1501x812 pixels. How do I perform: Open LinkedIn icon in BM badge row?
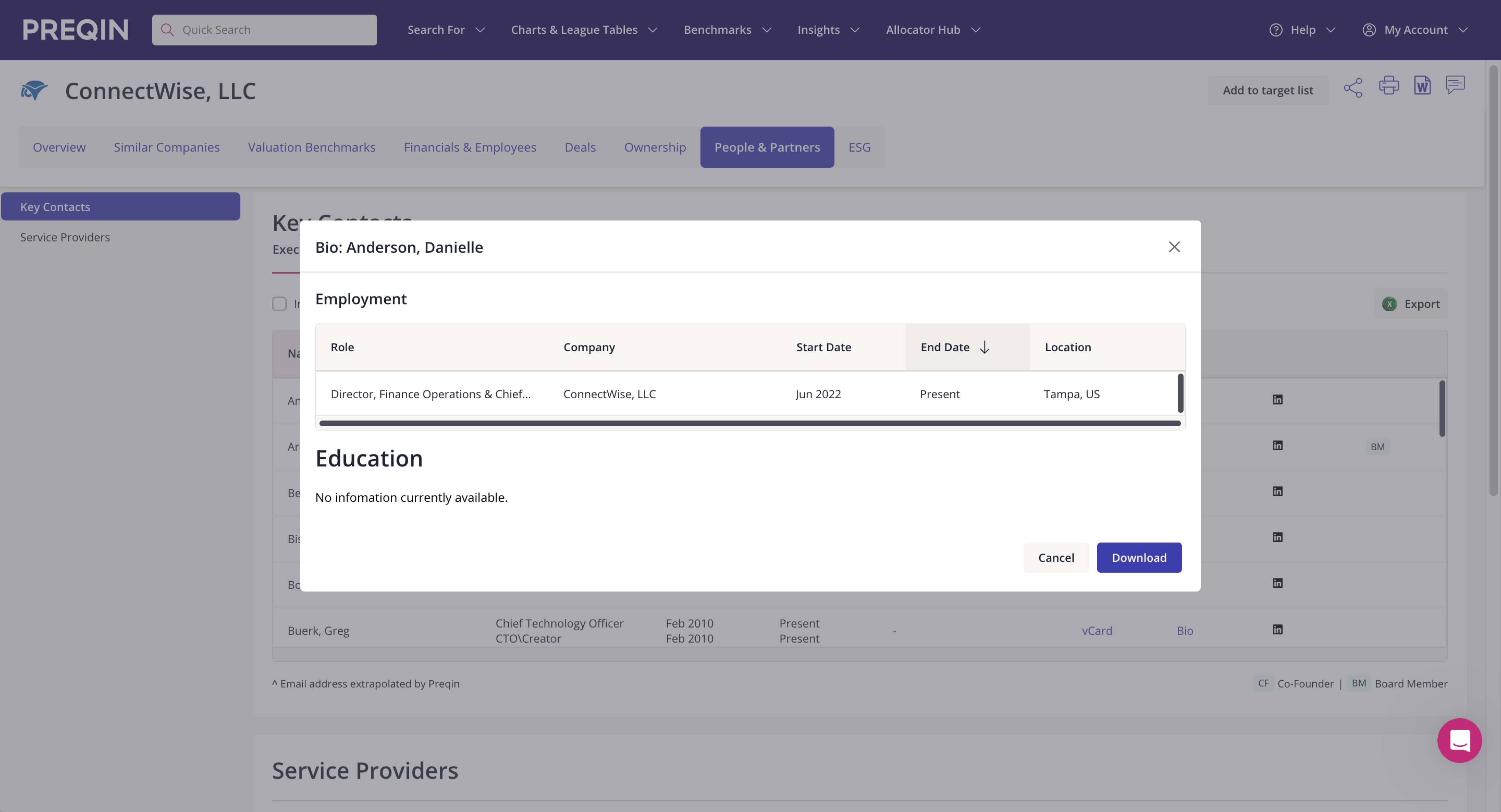(x=1277, y=445)
